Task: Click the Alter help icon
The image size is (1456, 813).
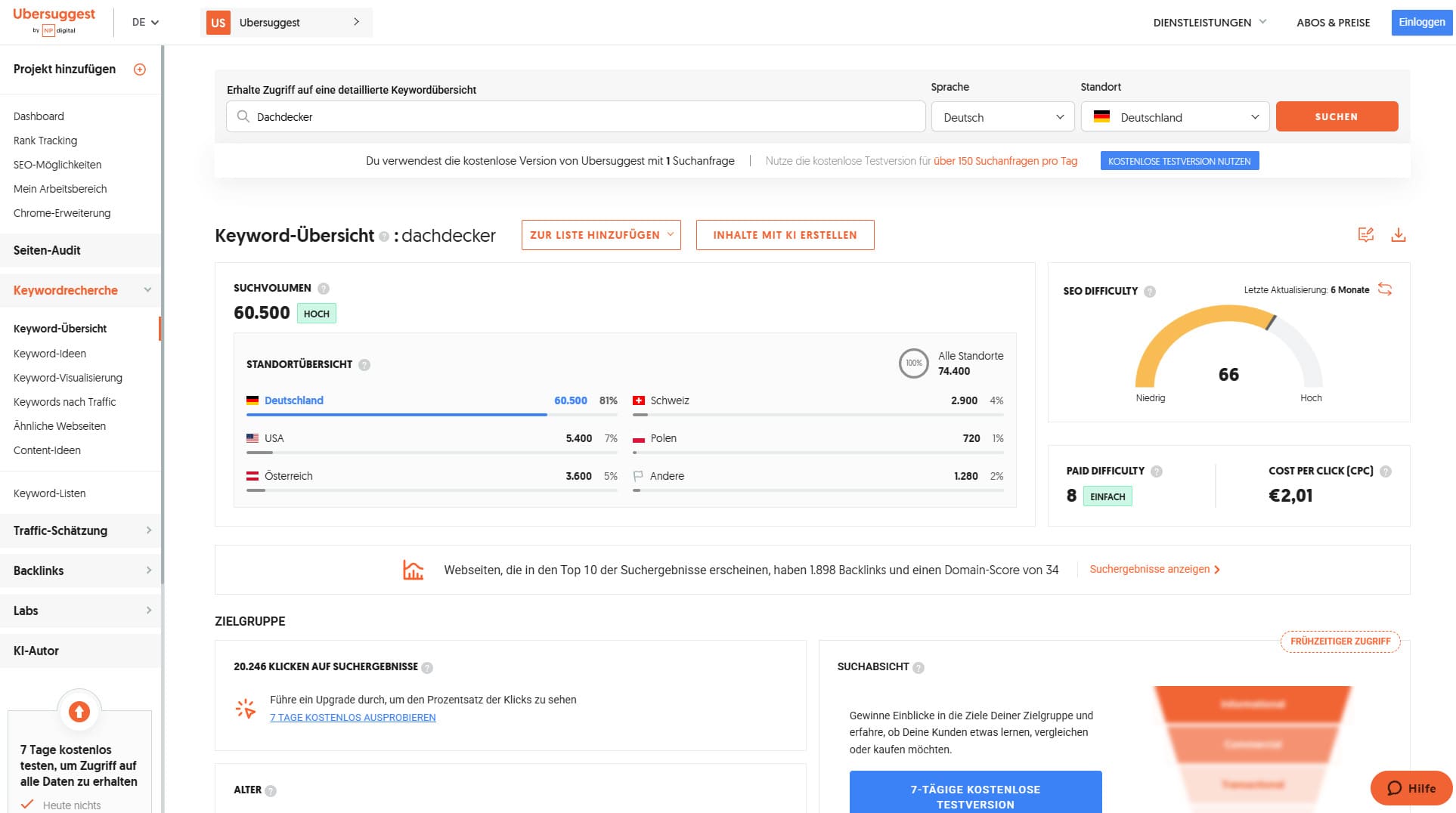Action: pos(271,791)
